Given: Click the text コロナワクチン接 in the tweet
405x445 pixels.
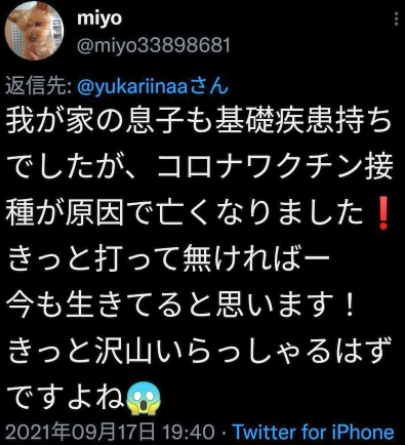Looking at the screenshot, I should click(275, 167).
